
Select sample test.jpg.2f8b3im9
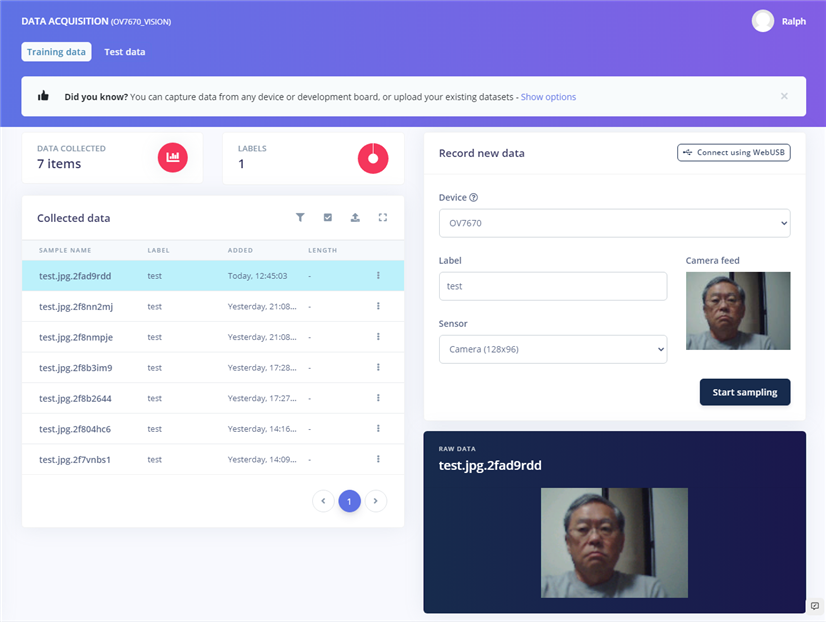pyautogui.click(x=213, y=367)
